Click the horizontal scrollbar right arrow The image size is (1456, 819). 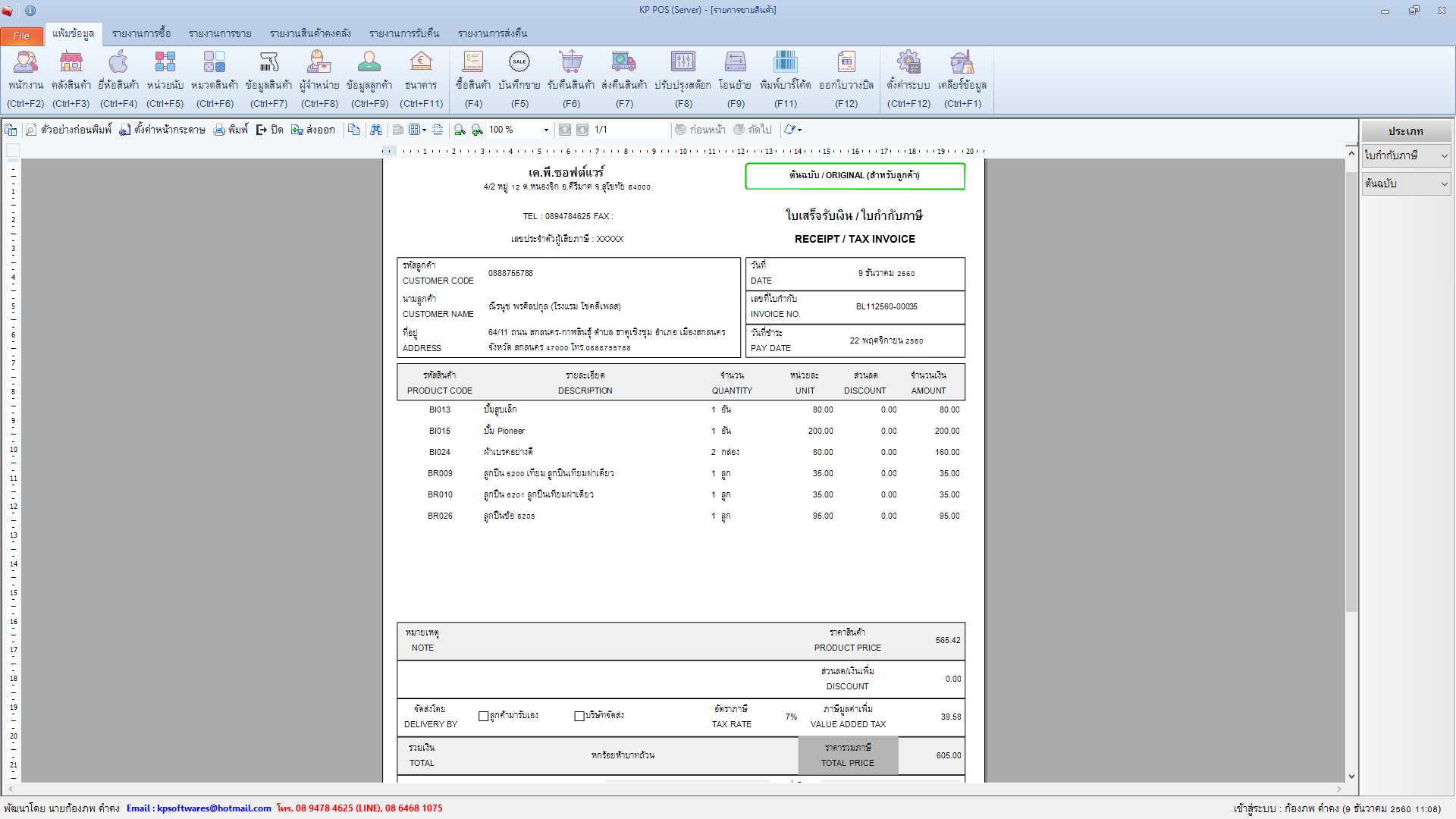(x=1339, y=789)
